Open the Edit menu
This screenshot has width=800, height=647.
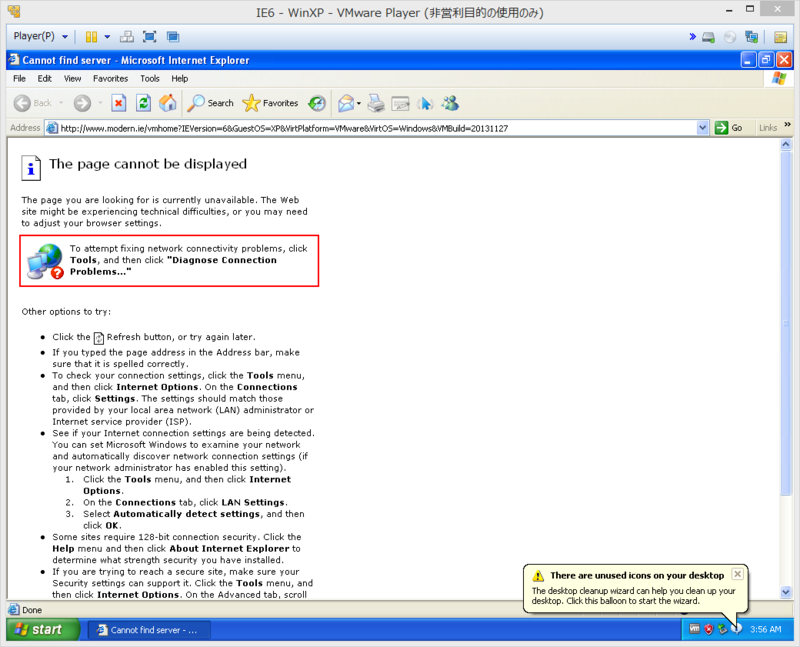[44, 79]
